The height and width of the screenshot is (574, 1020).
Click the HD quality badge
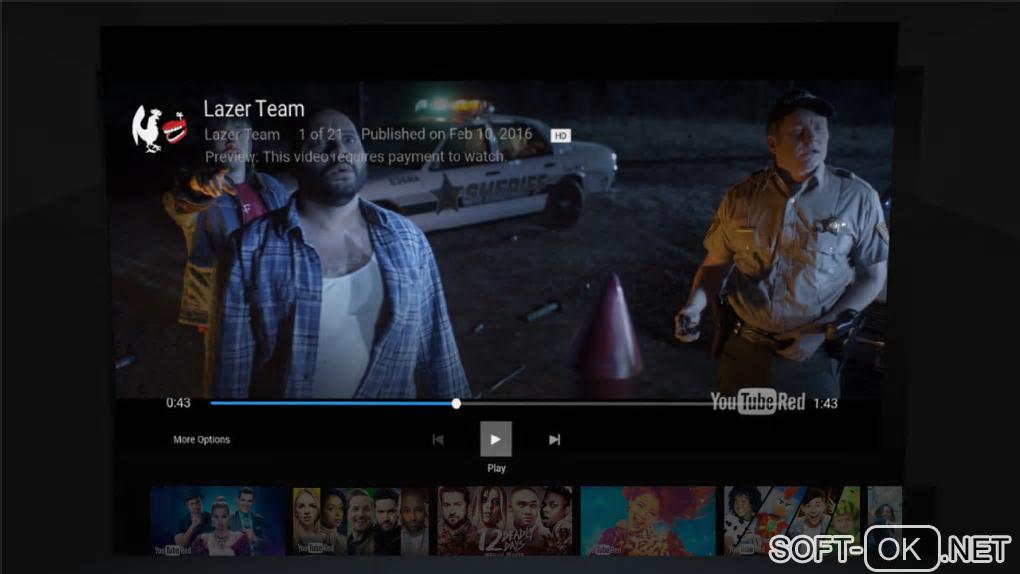[x=561, y=135]
